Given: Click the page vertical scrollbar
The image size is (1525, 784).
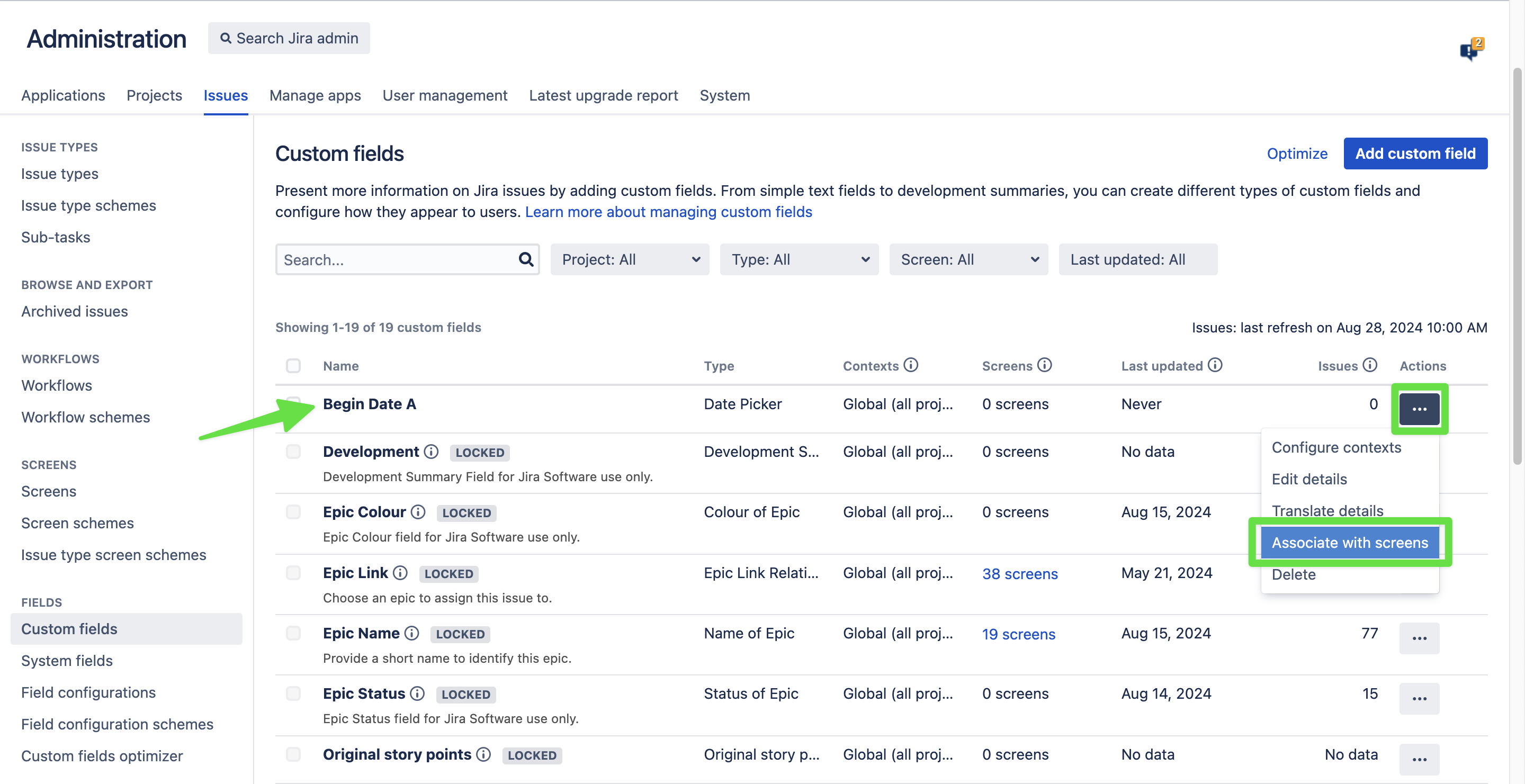Looking at the screenshot, I should 1517,266.
